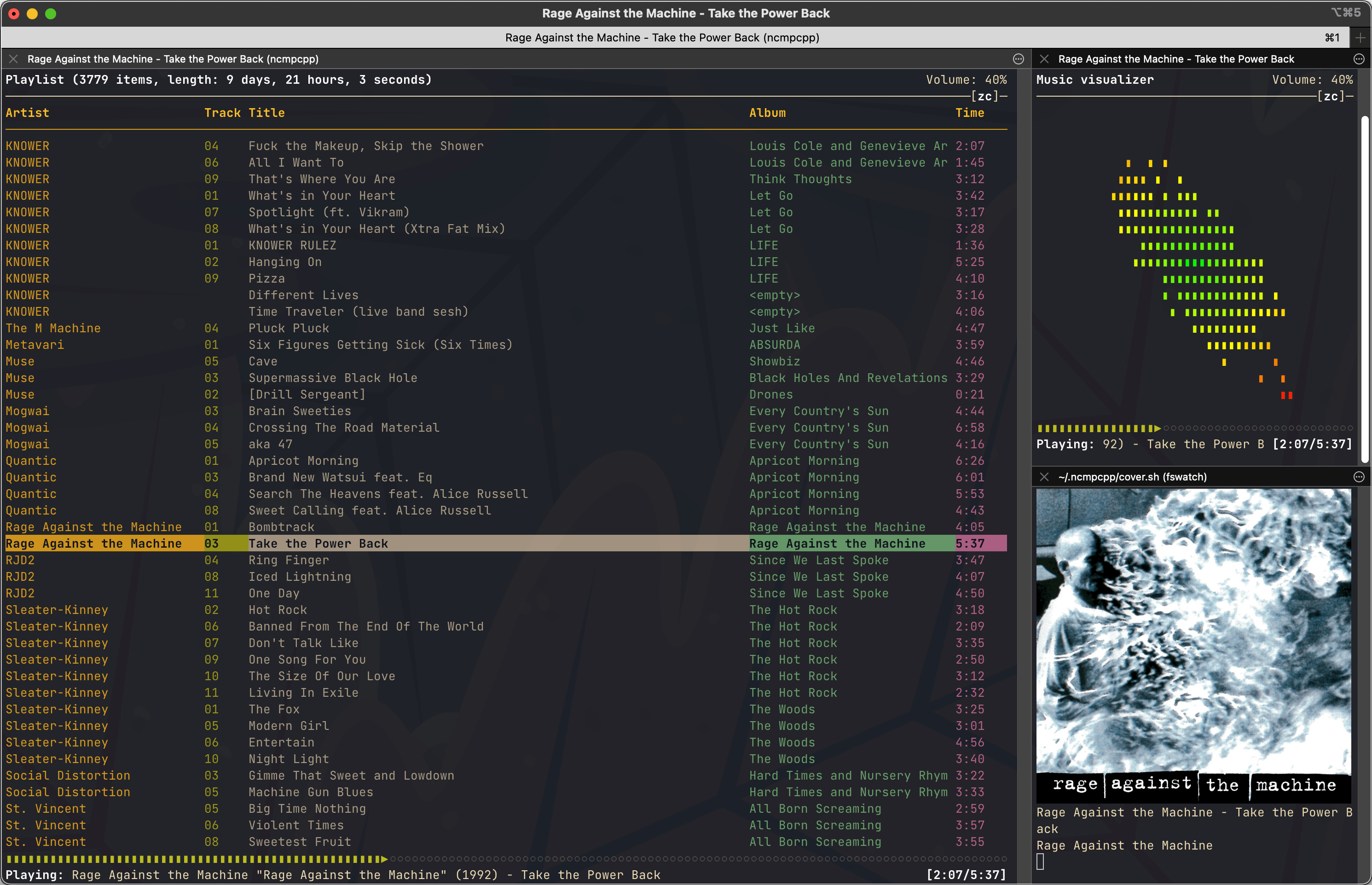Click the Rage Against the Machine album cover
The height and width of the screenshot is (885, 1372).
click(x=1193, y=644)
